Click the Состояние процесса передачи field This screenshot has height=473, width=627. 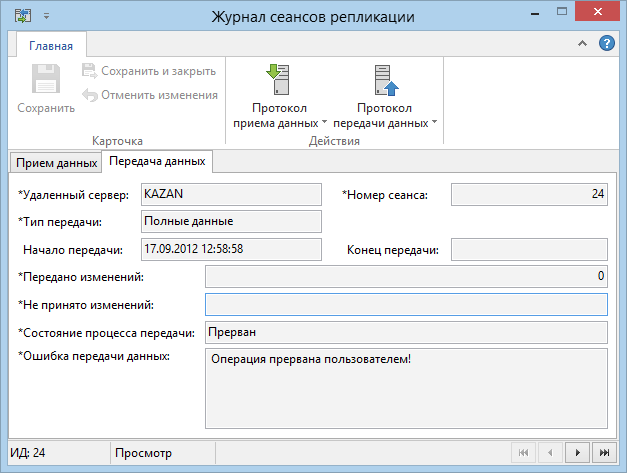406,332
